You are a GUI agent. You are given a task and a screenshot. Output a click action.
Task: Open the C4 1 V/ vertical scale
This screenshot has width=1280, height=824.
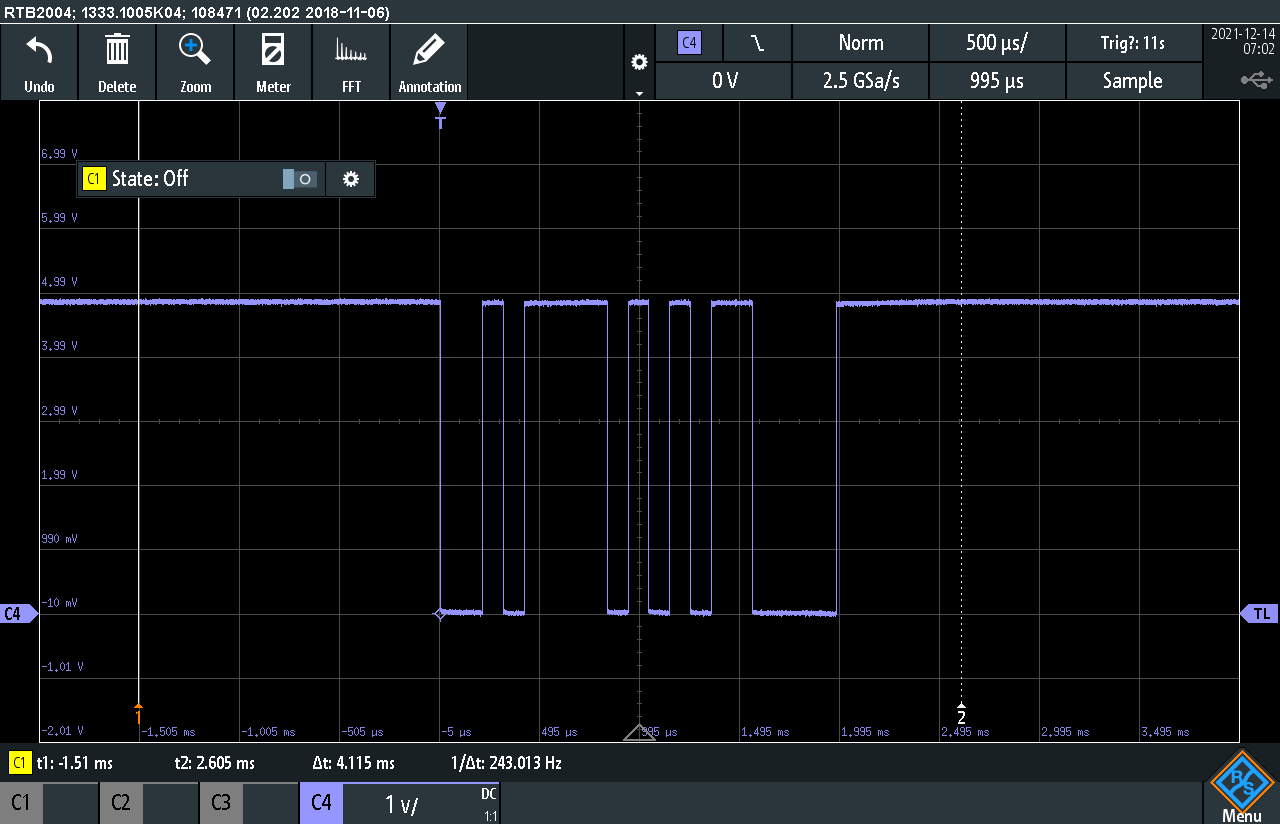click(x=402, y=804)
